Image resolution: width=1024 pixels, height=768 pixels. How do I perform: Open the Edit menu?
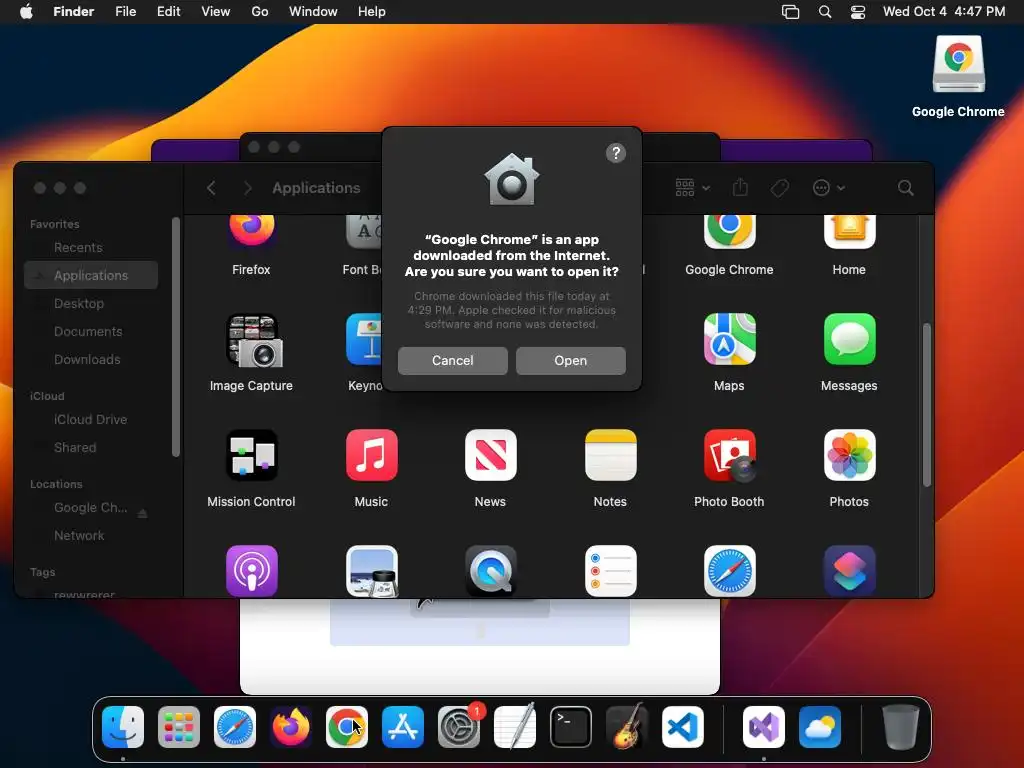tap(168, 12)
